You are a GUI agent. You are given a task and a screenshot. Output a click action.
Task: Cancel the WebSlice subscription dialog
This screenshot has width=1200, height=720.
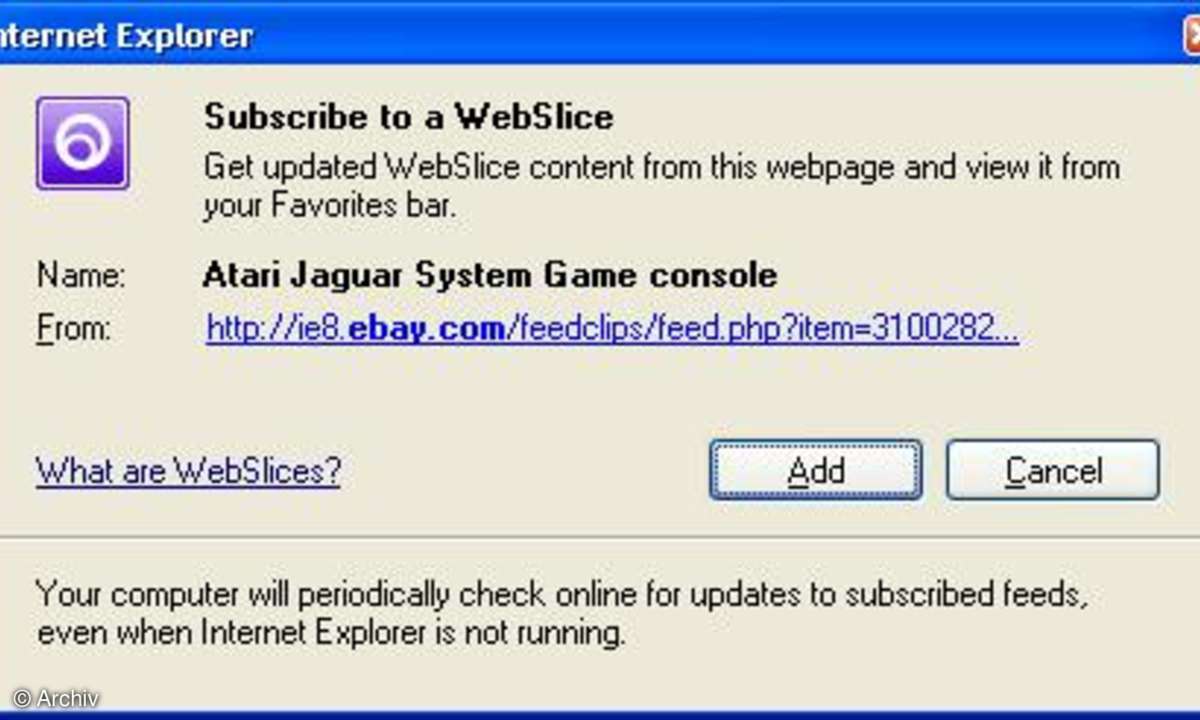pos(1053,470)
